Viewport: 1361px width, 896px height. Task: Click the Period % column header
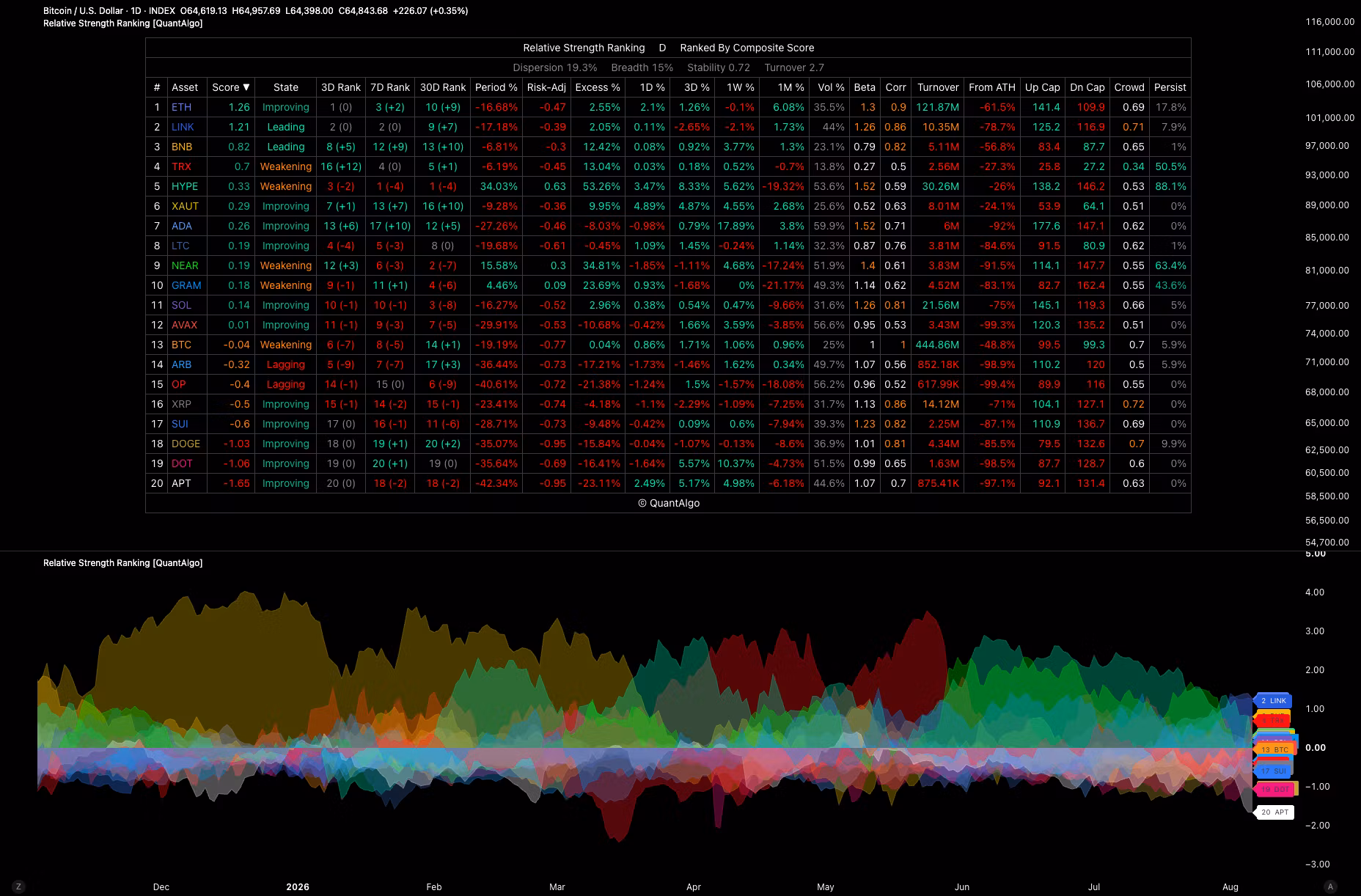(x=496, y=87)
